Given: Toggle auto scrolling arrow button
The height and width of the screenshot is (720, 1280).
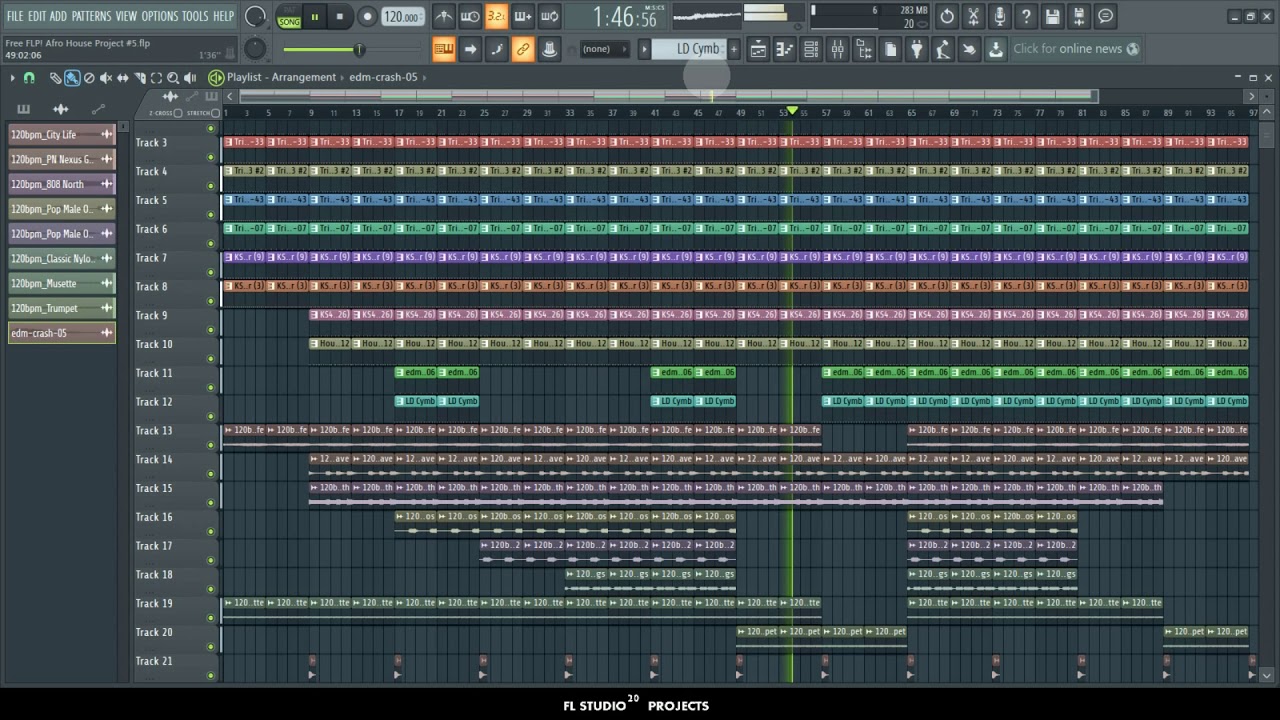Looking at the screenshot, I should pyautogui.click(x=470, y=49).
